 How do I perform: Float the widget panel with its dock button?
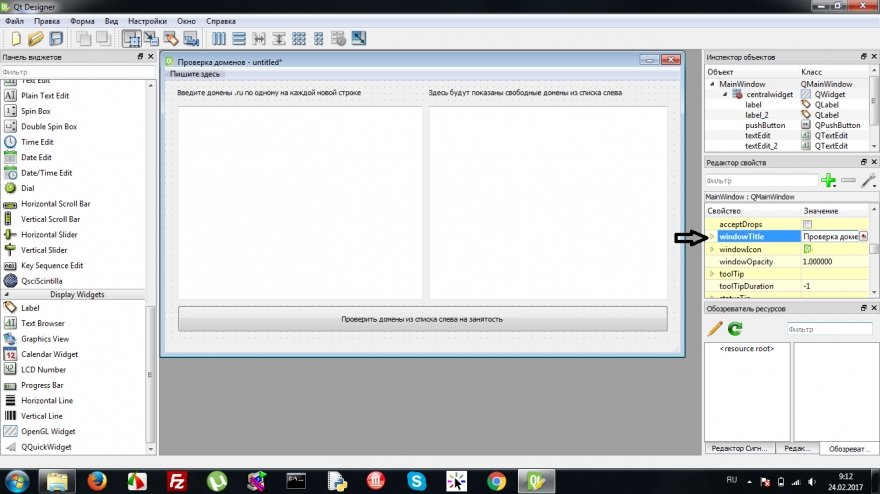(140, 57)
